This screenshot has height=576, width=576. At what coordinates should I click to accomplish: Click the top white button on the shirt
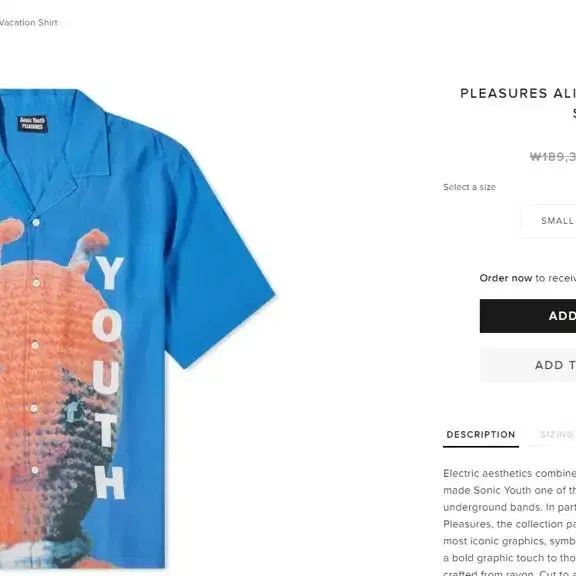(x=36, y=222)
